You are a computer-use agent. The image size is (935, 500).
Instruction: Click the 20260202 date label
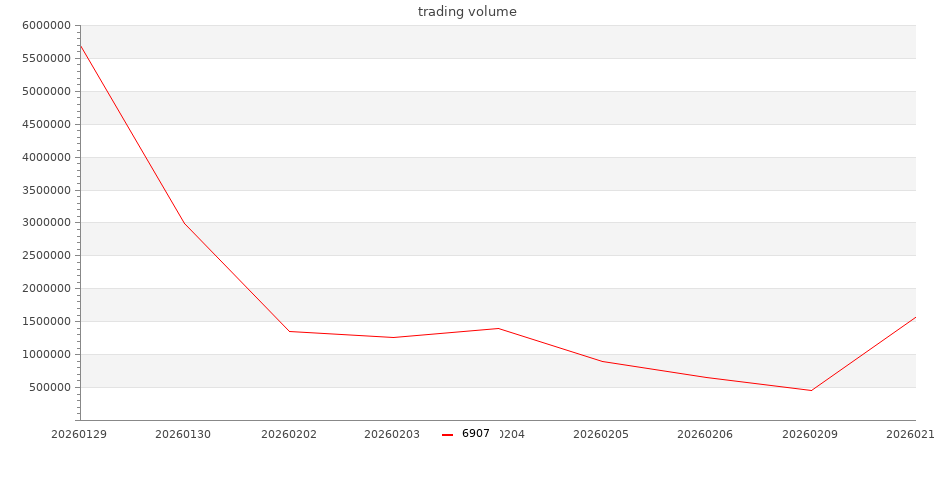click(x=288, y=434)
